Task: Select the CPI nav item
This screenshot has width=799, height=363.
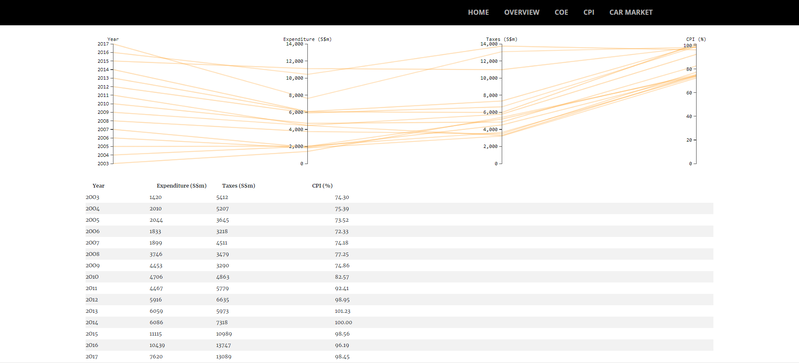Action: 589,12
